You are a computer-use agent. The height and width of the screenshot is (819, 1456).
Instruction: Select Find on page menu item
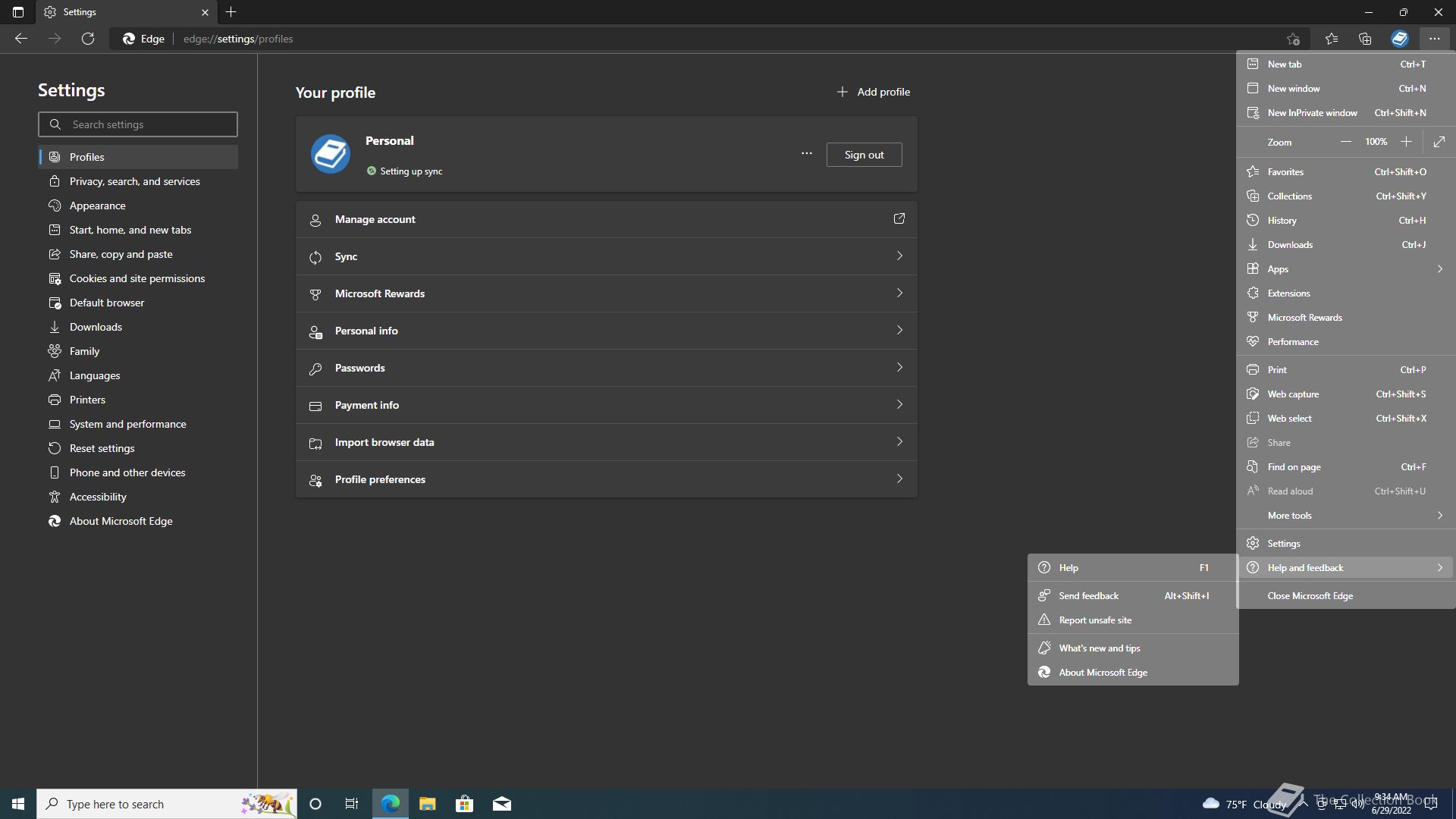[1346, 467]
